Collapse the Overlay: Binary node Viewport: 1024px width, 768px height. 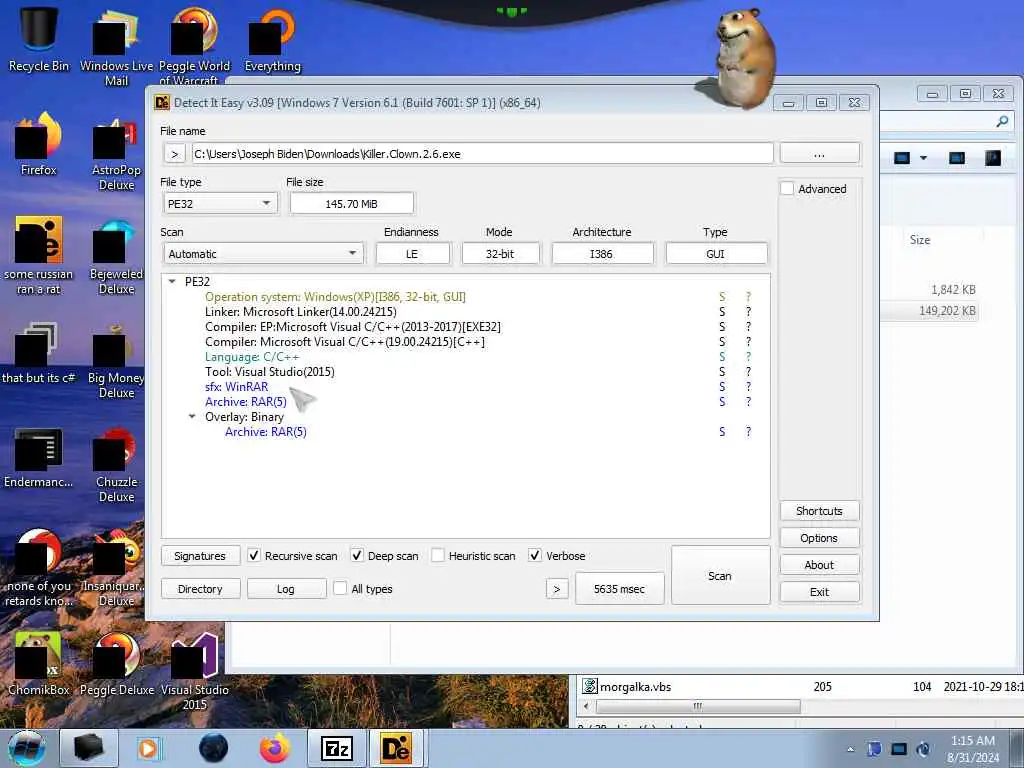pos(192,417)
